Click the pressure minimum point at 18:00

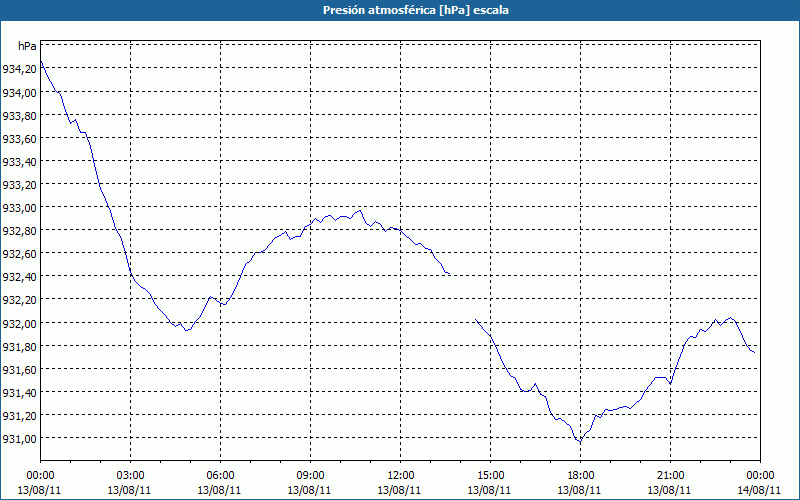(580, 441)
